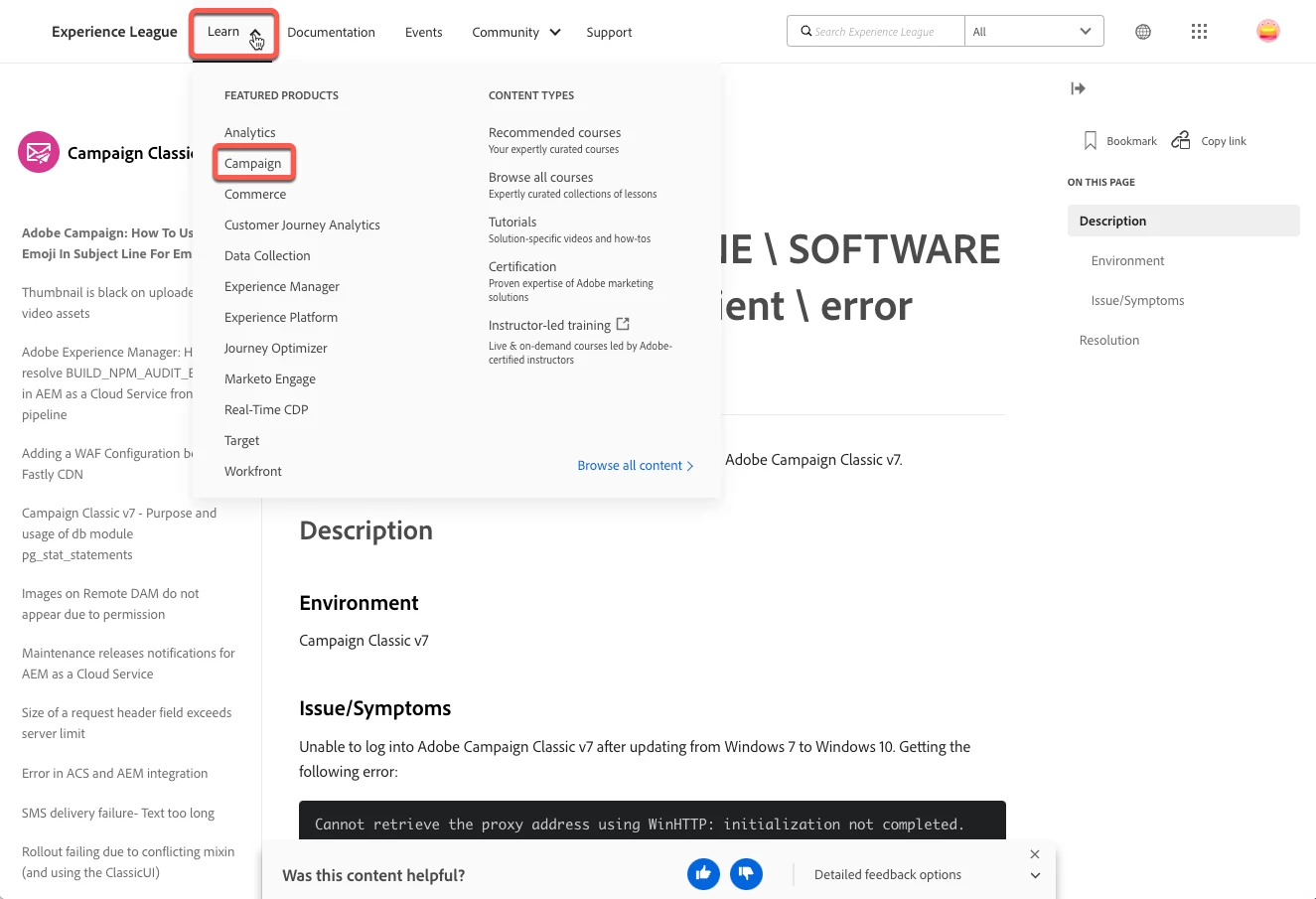The width and height of the screenshot is (1316, 899).
Task: Select Workfront product
Action: (x=253, y=471)
